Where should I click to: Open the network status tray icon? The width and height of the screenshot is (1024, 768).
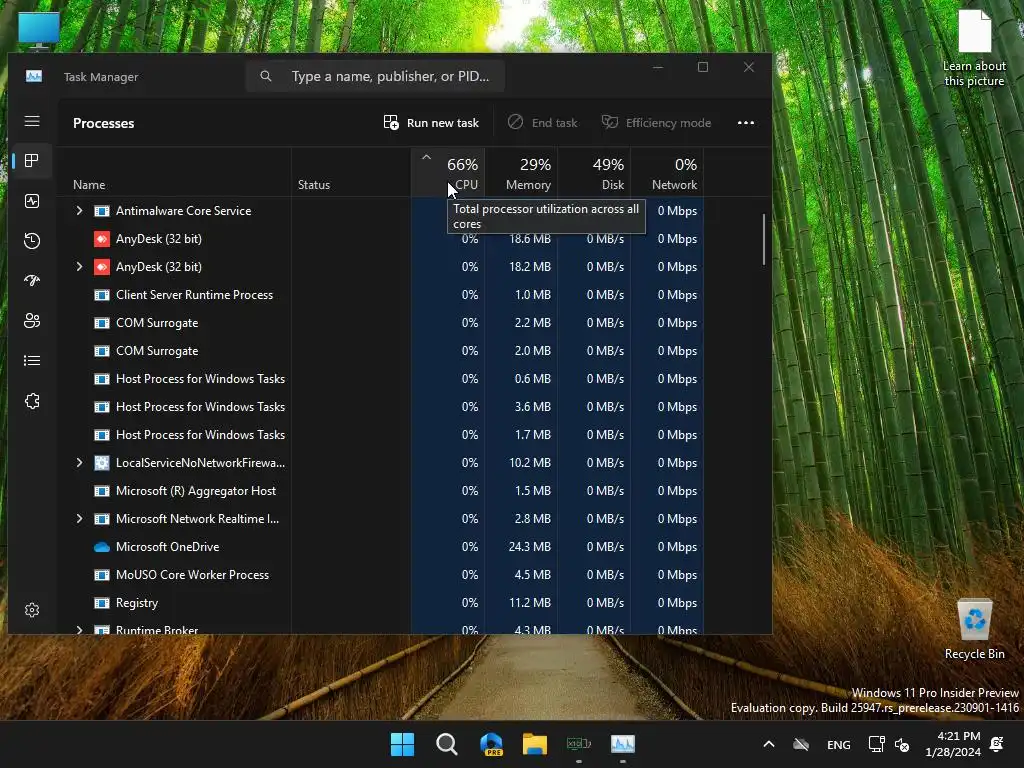876,744
